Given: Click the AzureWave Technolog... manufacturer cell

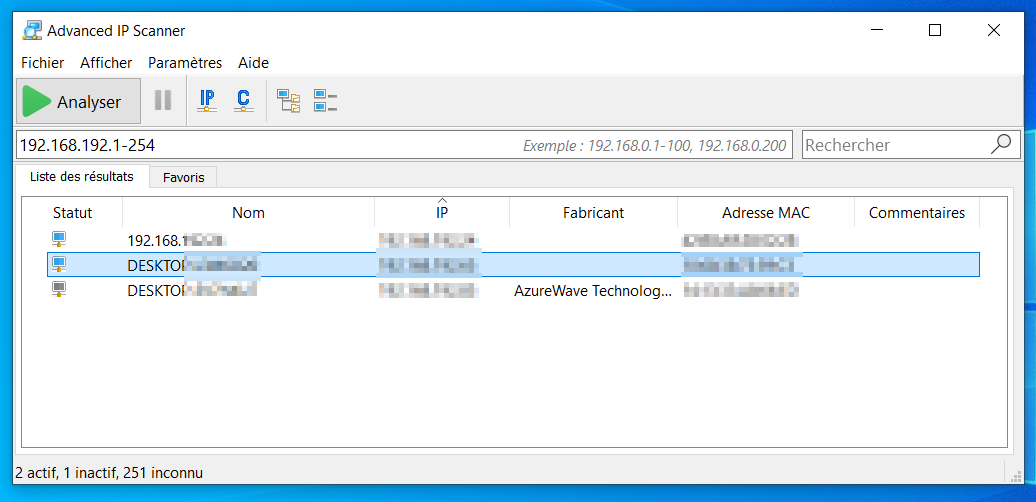Looking at the screenshot, I should 593,291.
